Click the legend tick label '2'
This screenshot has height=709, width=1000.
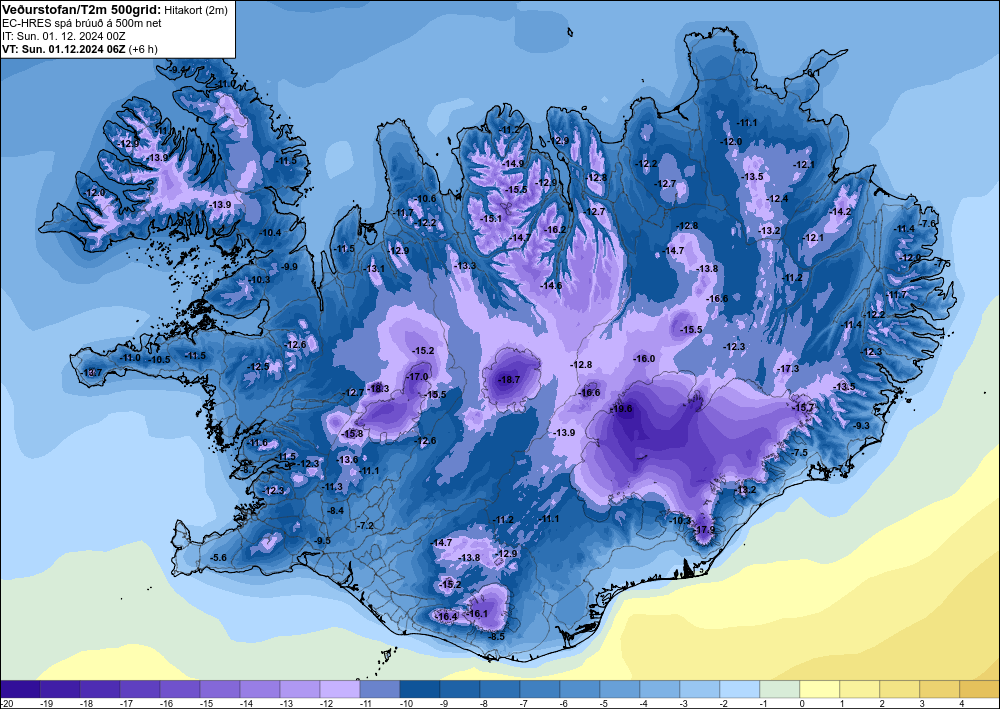click(x=882, y=703)
